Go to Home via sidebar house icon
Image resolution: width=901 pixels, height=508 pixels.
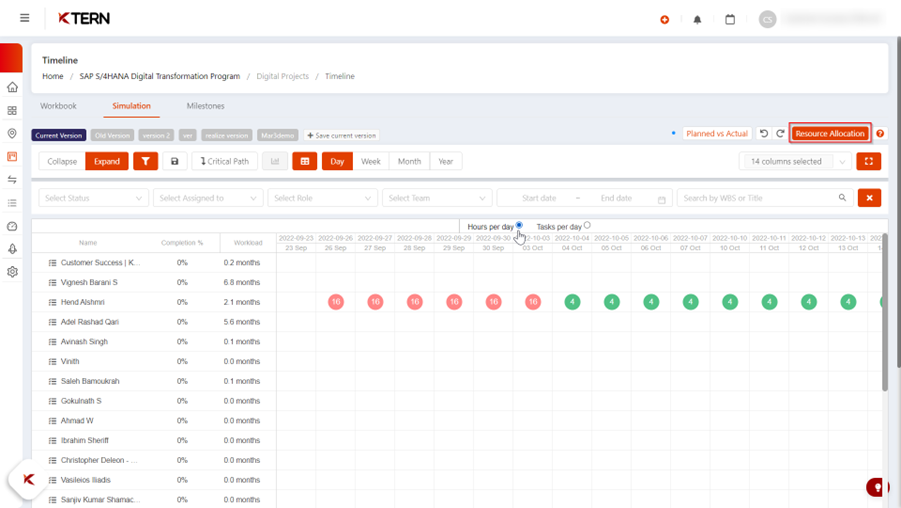click(12, 87)
